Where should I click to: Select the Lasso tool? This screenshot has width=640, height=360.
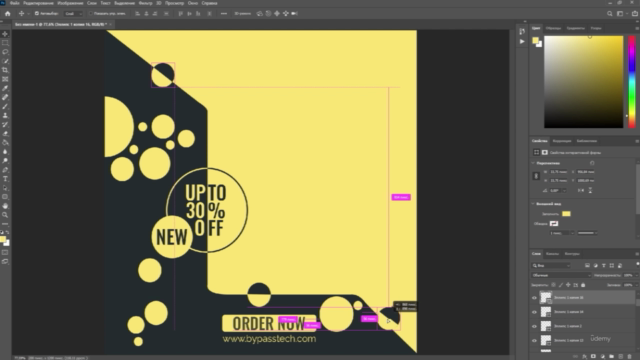point(5,52)
